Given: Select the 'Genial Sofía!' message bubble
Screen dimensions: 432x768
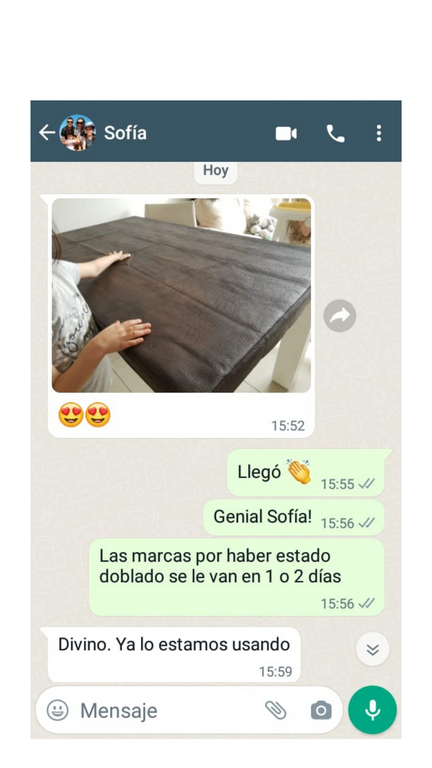Looking at the screenshot, I should (294, 518).
